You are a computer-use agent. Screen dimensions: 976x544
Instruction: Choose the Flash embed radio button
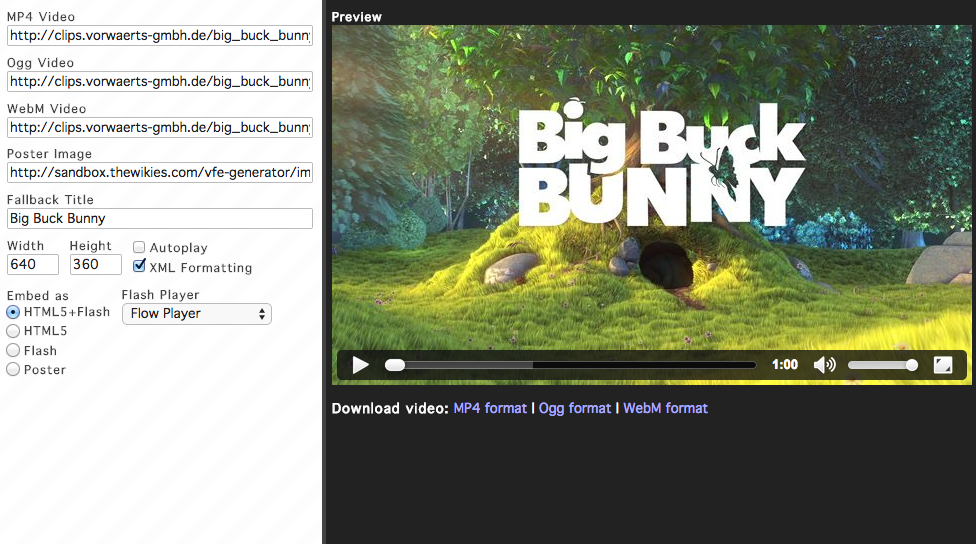(x=13, y=350)
